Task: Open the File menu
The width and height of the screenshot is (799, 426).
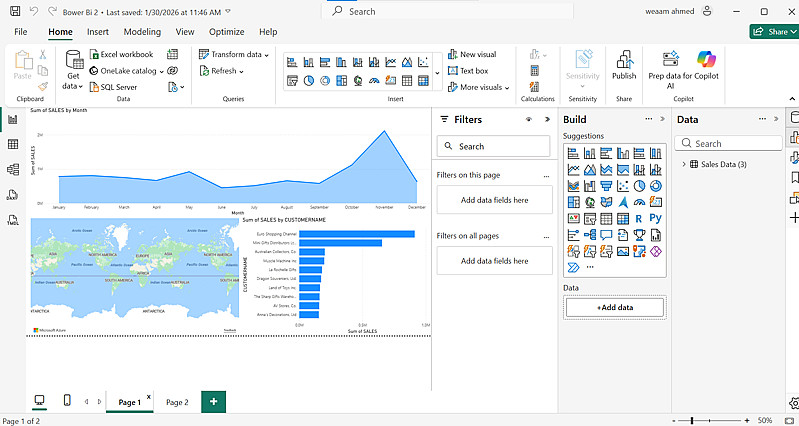Action: tap(21, 32)
